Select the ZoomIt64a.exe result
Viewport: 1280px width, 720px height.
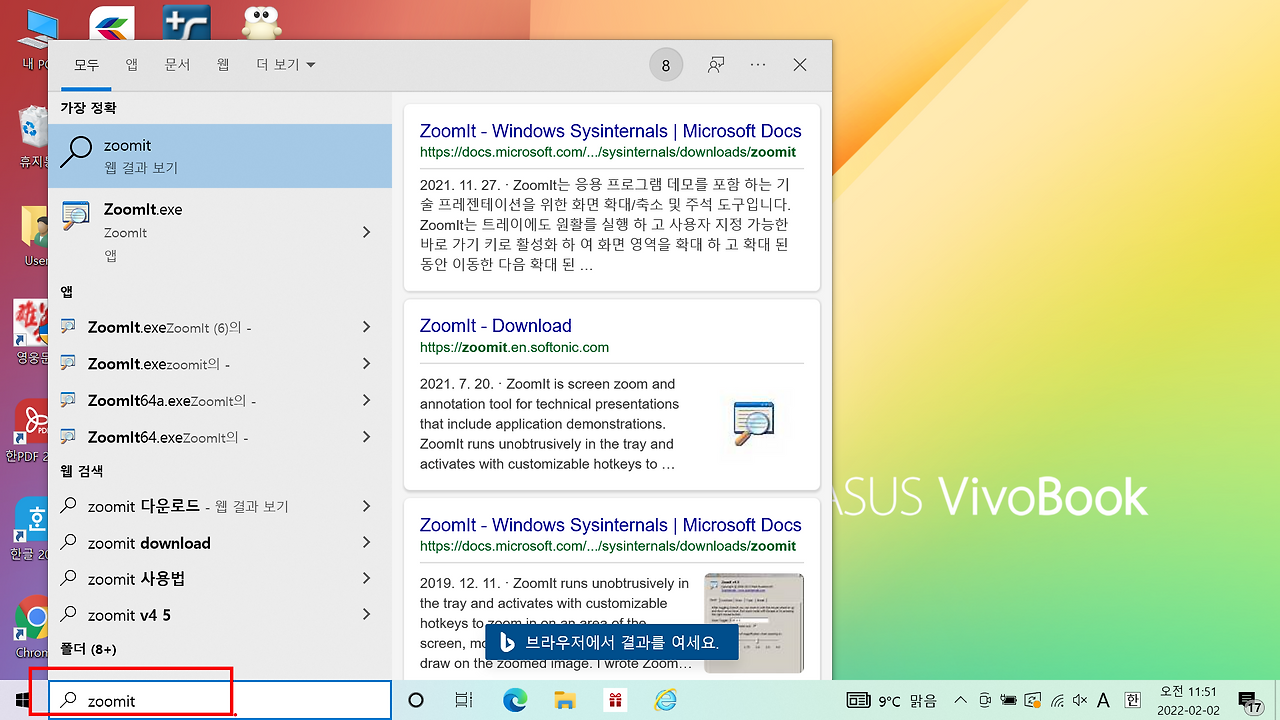[x=196, y=400]
